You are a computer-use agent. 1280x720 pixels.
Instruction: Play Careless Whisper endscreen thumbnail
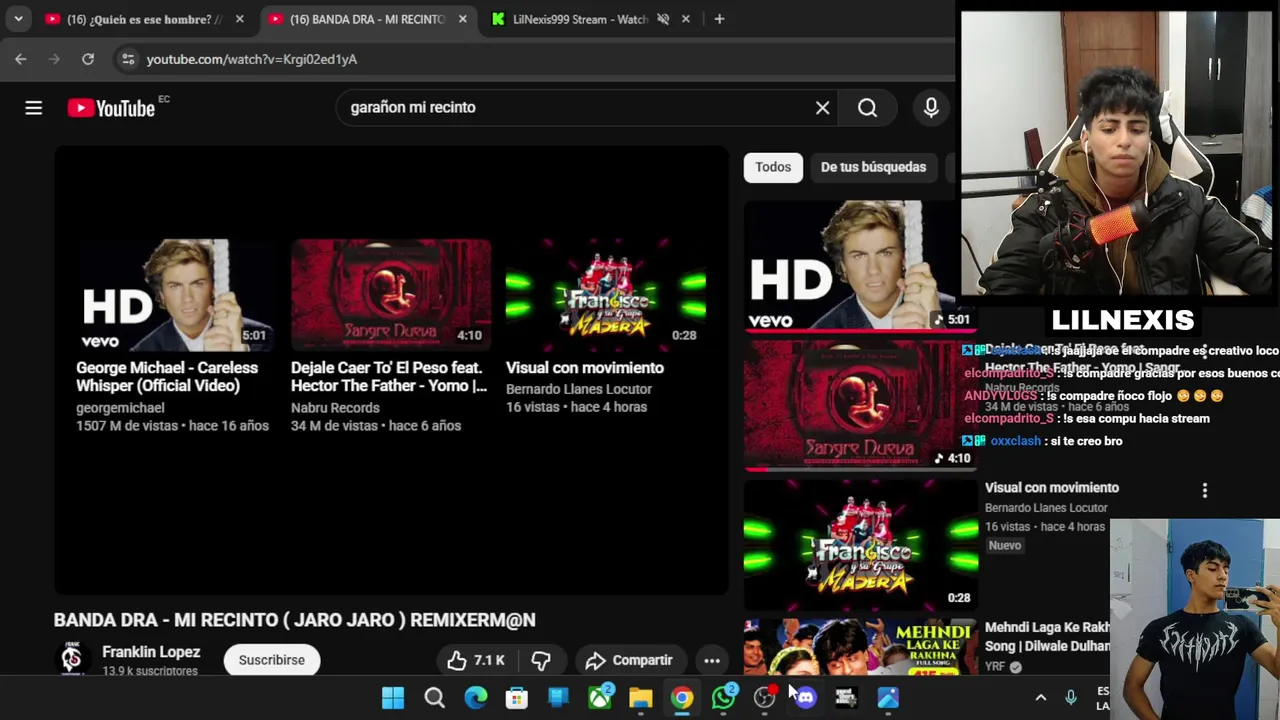(176, 295)
